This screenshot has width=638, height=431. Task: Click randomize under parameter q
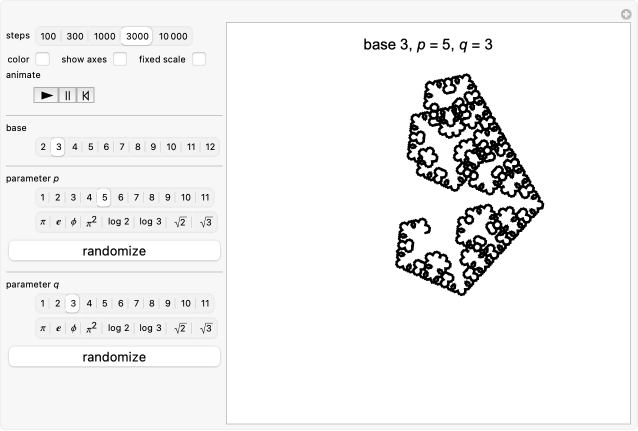[x=114, y=357]
